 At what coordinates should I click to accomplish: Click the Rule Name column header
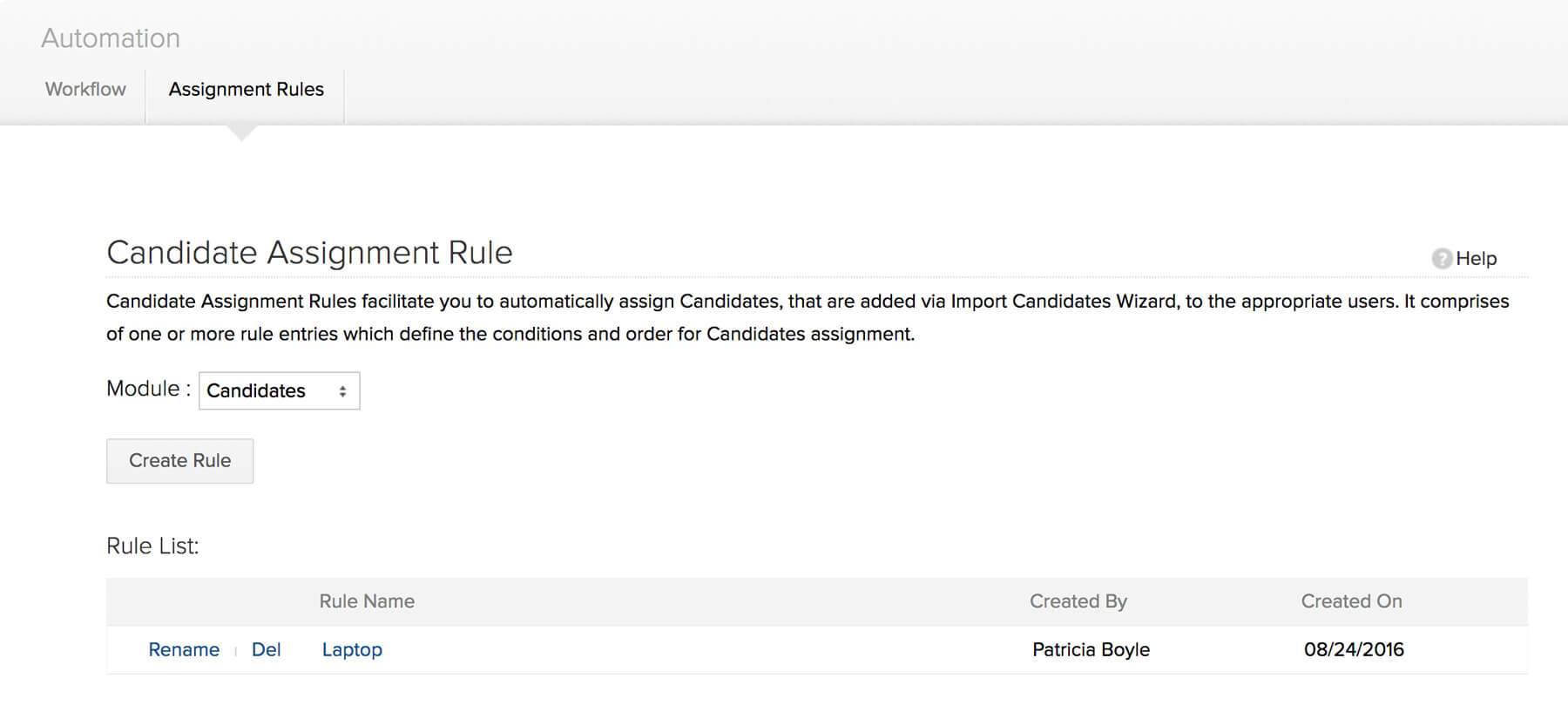coord(367,601)
